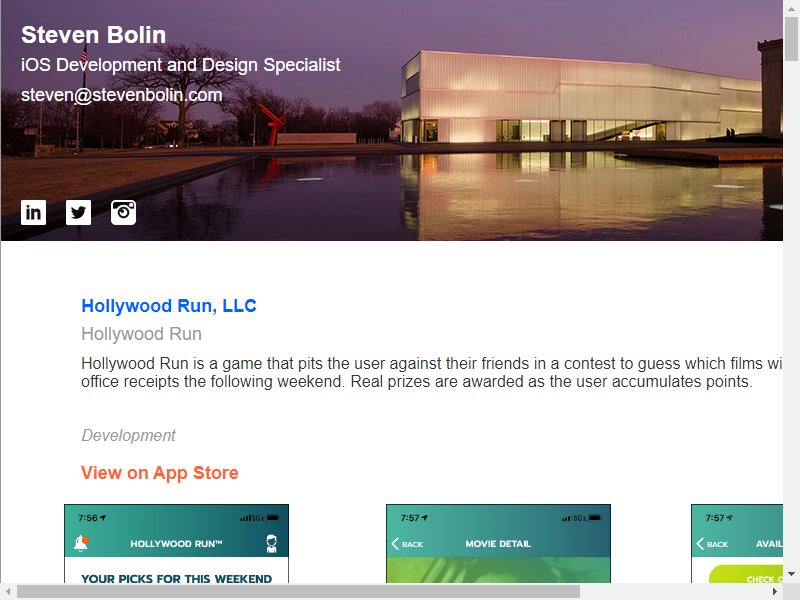The height and width of the screenshot is (600, 800).
Task: Click the vertical scrollbar up arrow
Action: pyautogui.click(x=791, y=8)
